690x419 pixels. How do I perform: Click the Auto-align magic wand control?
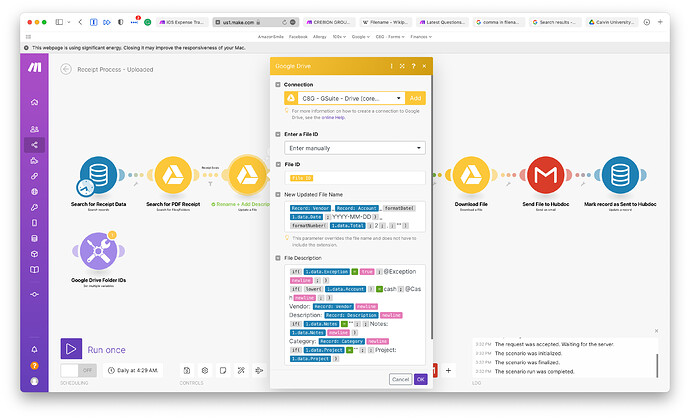pyautogui.click(x=241, y=371)
